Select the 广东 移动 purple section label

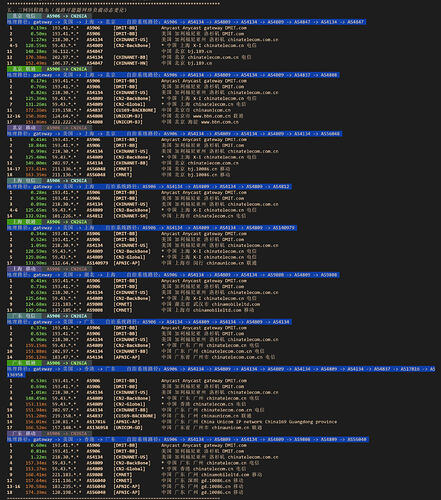click(24, 434)
